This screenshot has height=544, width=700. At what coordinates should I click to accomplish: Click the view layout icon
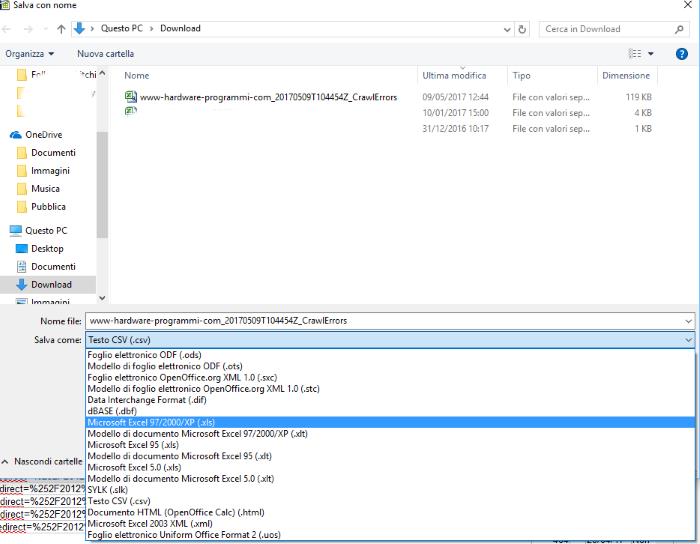pos(635,53)
